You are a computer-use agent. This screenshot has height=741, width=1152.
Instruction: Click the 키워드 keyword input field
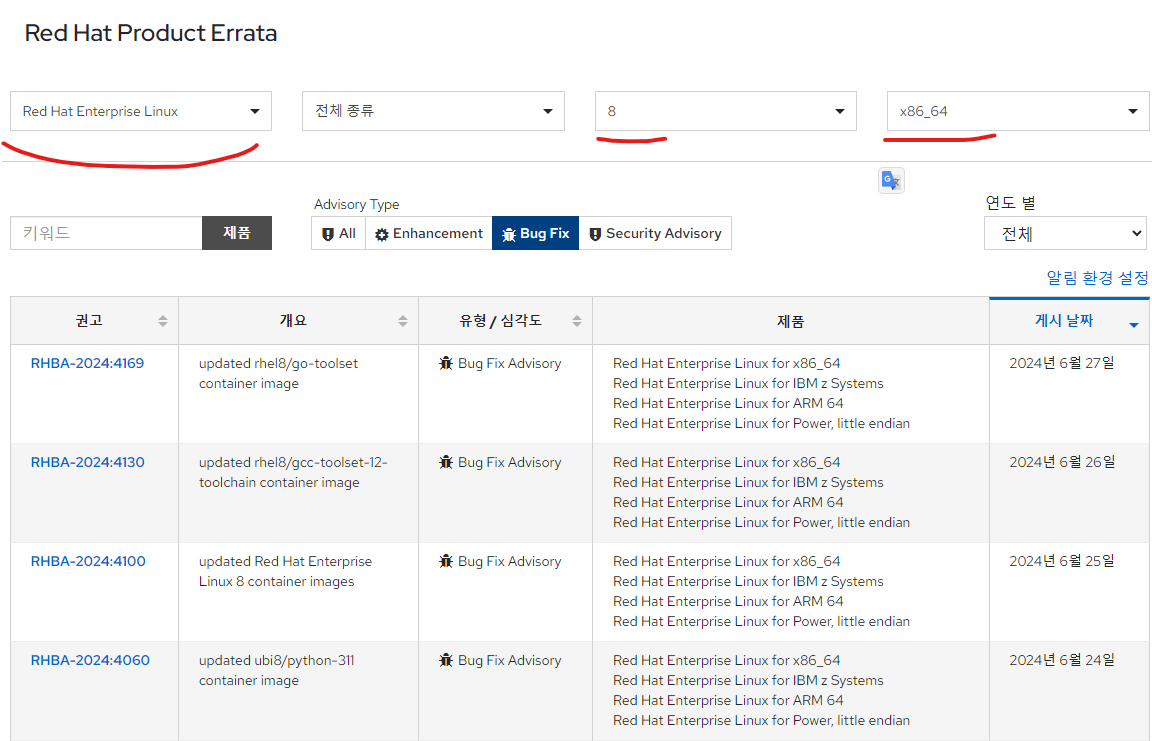pyautogui.click(x=107, y=233)
